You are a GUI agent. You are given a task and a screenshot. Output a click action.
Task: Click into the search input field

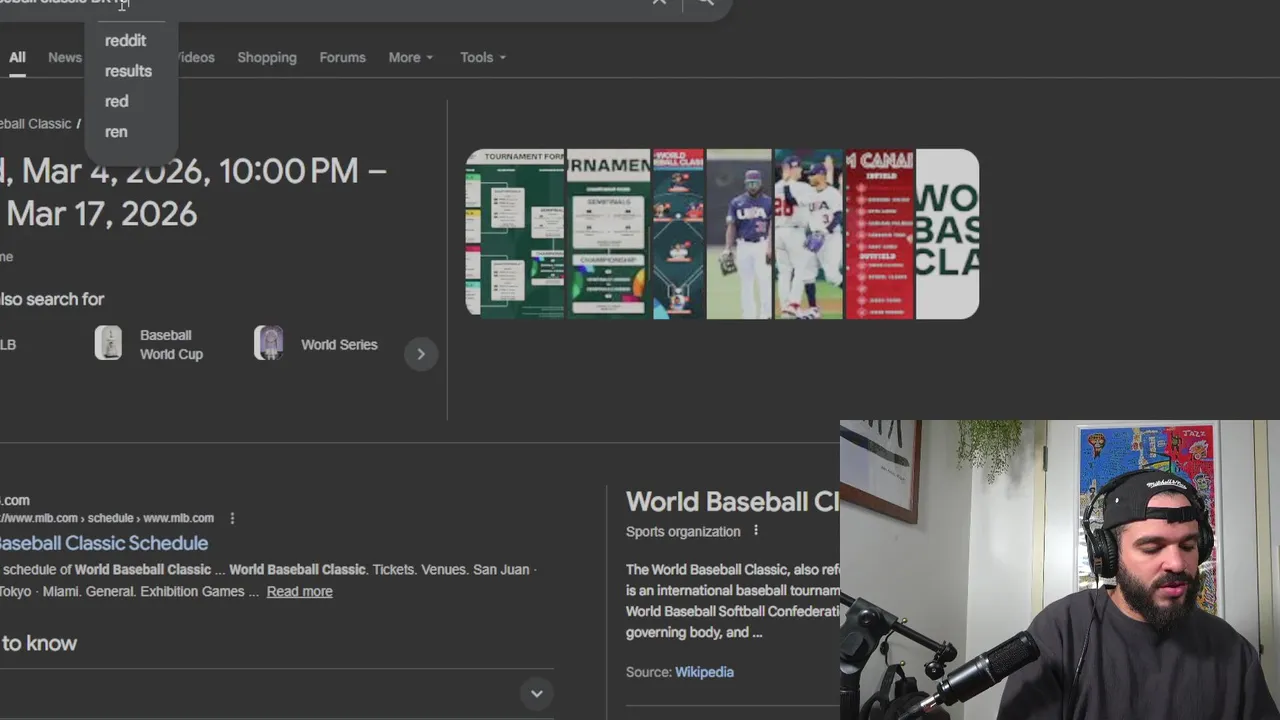click(320, 3)
